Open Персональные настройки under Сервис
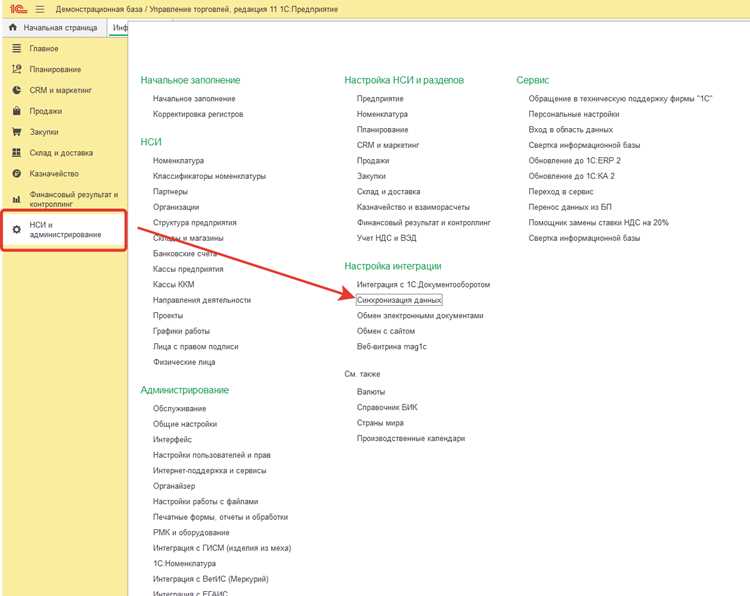The height and width of the screenshot is (596, 750). 574,114
